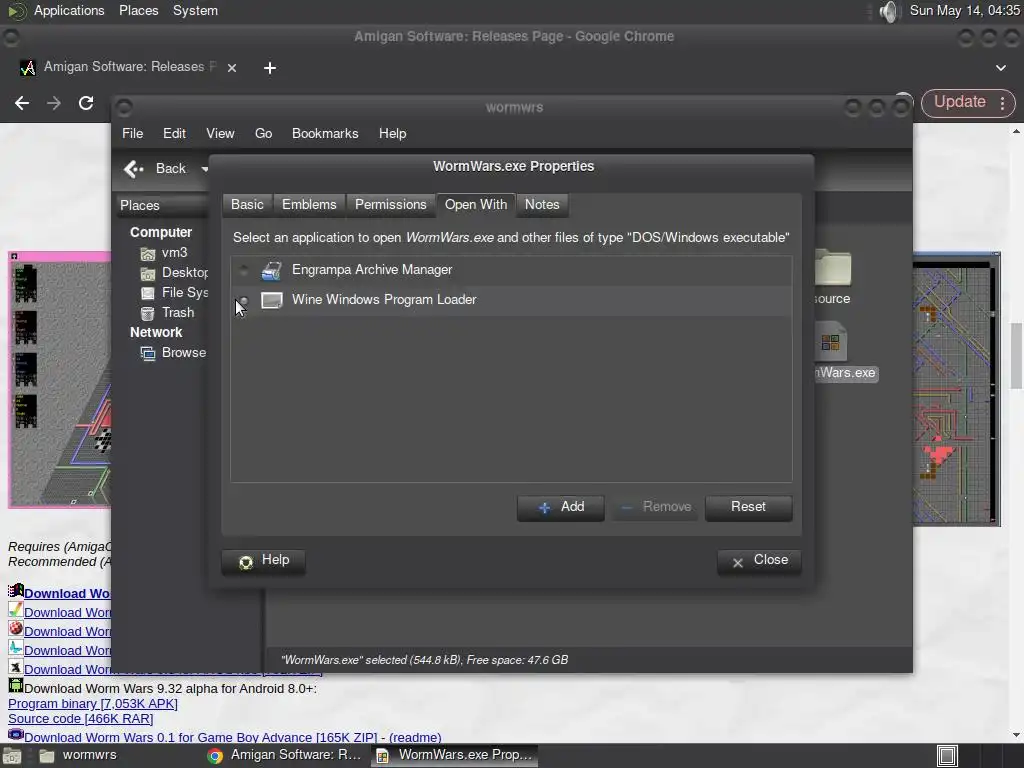Screen dimensions: 1024x768
Task: Click the workspace switcher in bottom panel
Action: point(947,756)
